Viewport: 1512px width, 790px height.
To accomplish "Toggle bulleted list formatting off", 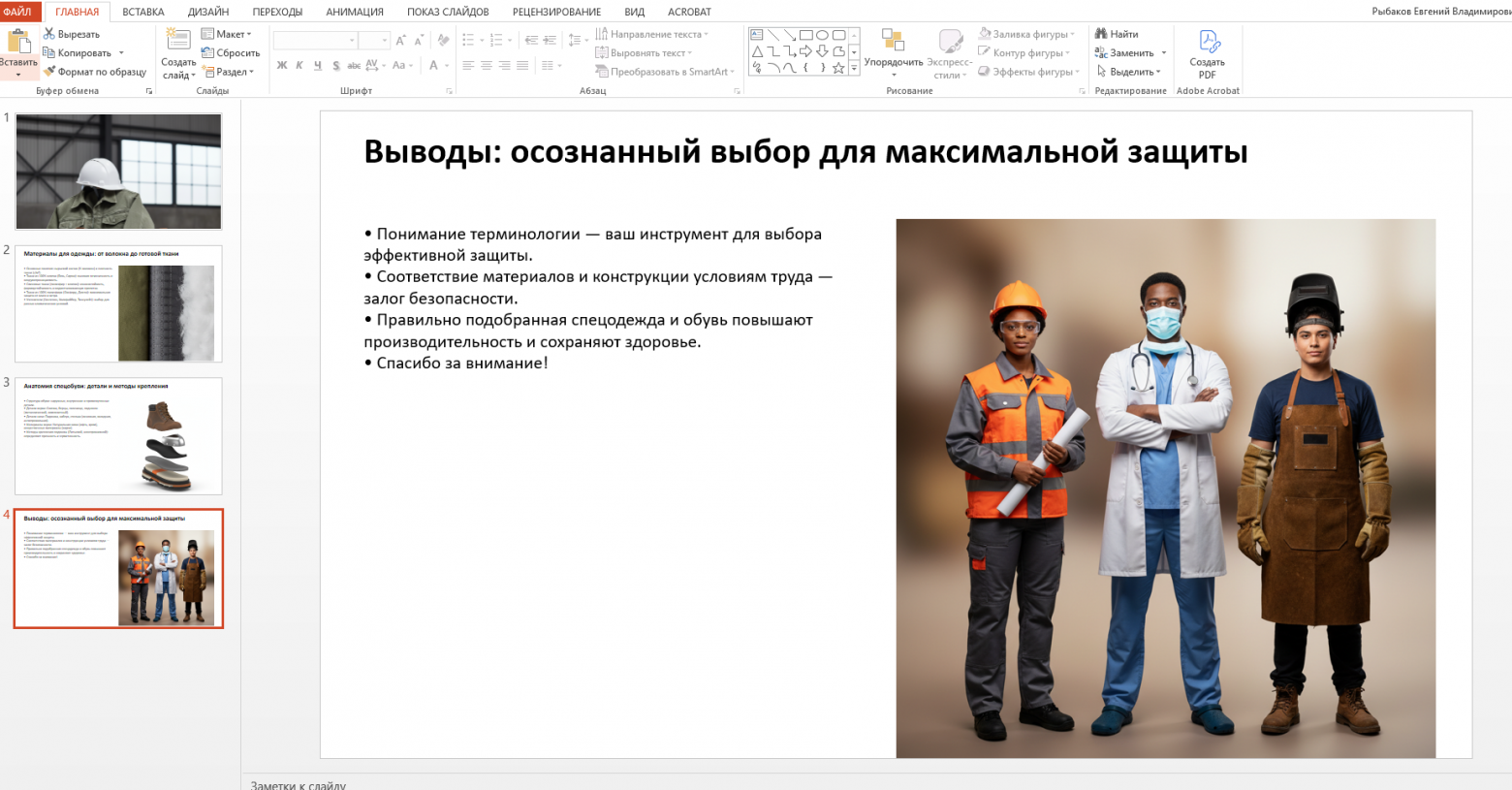I will pos(468,40).
